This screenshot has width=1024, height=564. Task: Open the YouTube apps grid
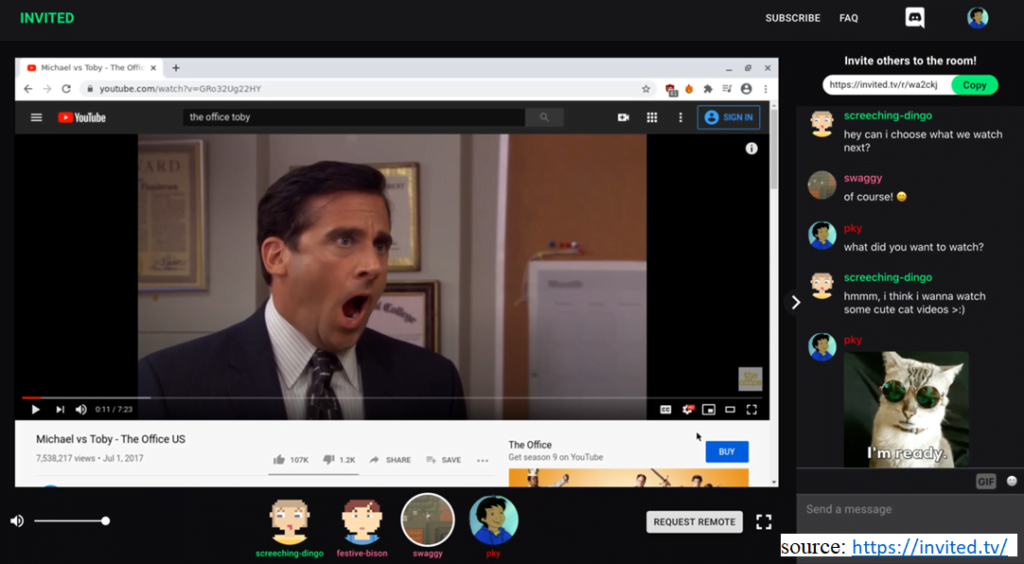(652, 118)
